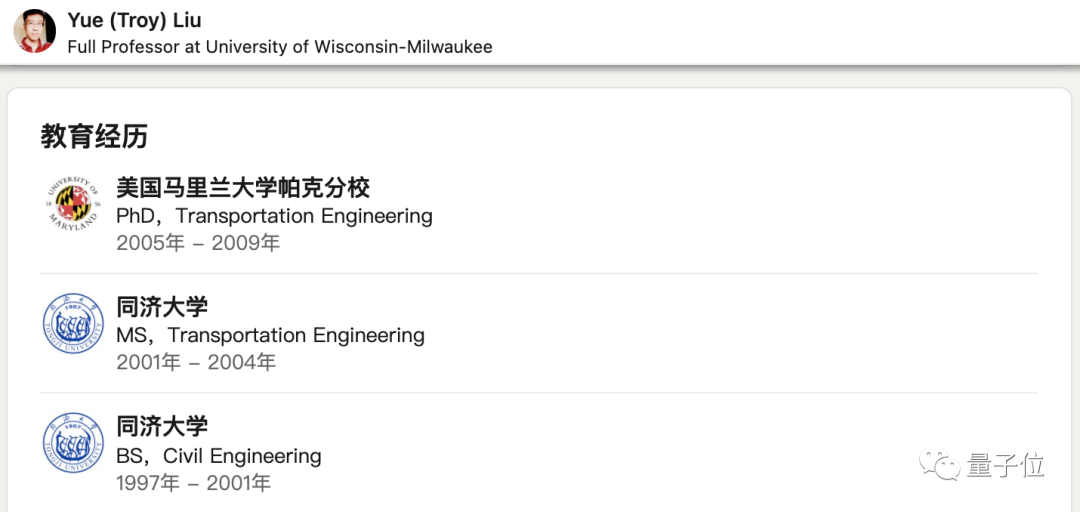
Task: Click the 'BS, Civil Engineering' line
Action: click(219, 456)
